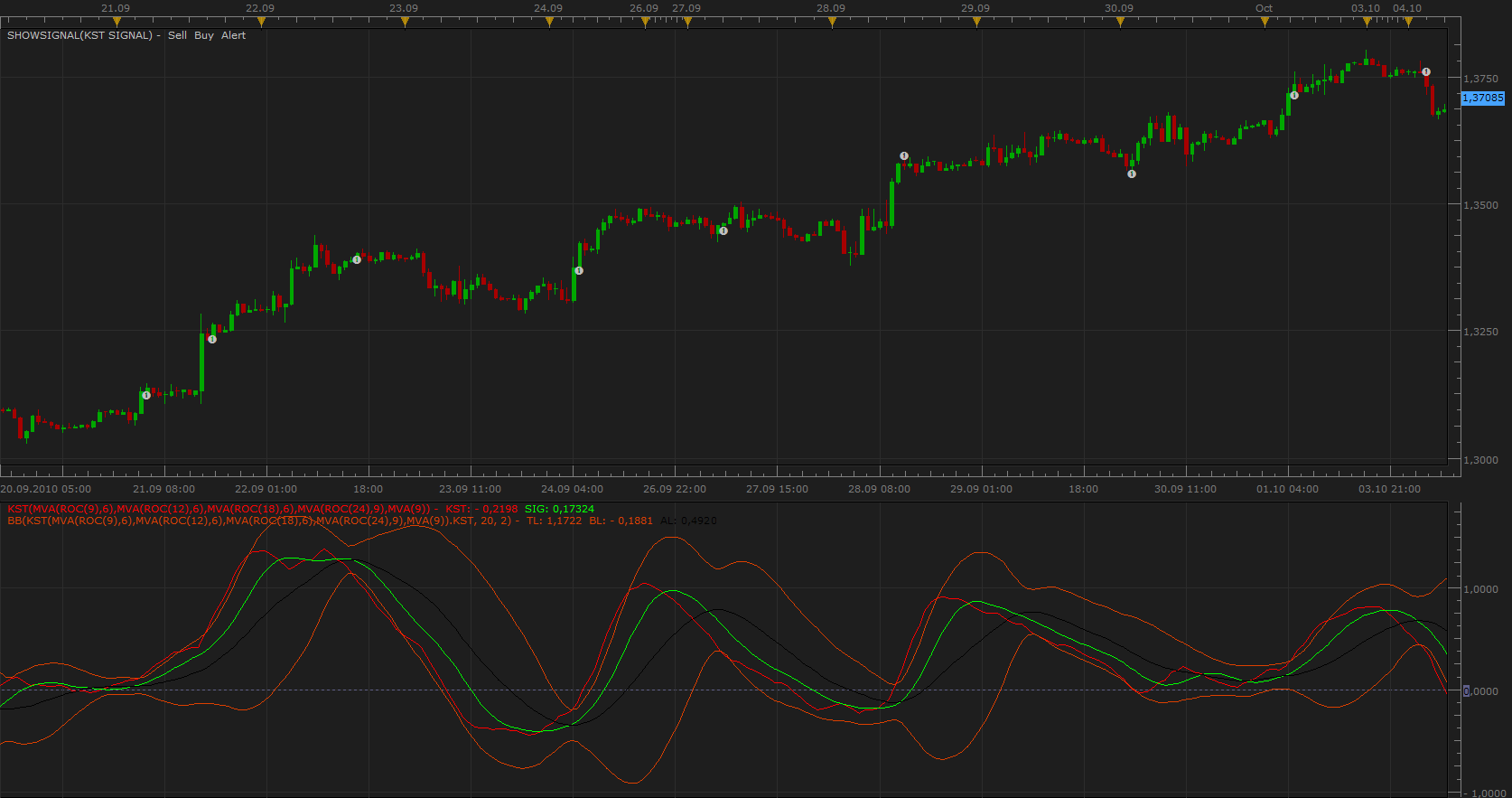The image size is (1512, 798).
Task: Click the signal circle under the 27.09 candles
Action: tap(723, 230)
